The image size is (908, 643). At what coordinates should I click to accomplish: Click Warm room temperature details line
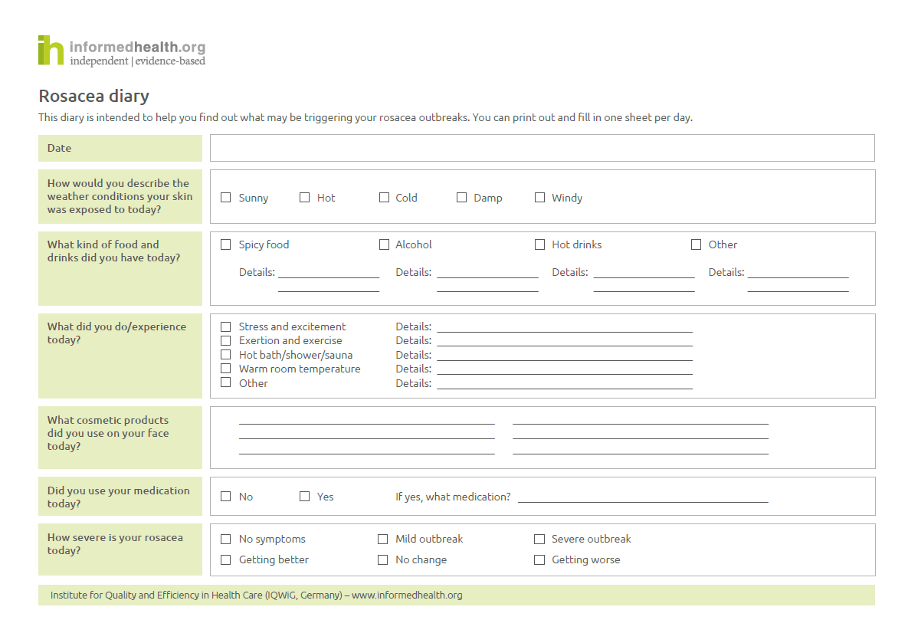point(565,372)
